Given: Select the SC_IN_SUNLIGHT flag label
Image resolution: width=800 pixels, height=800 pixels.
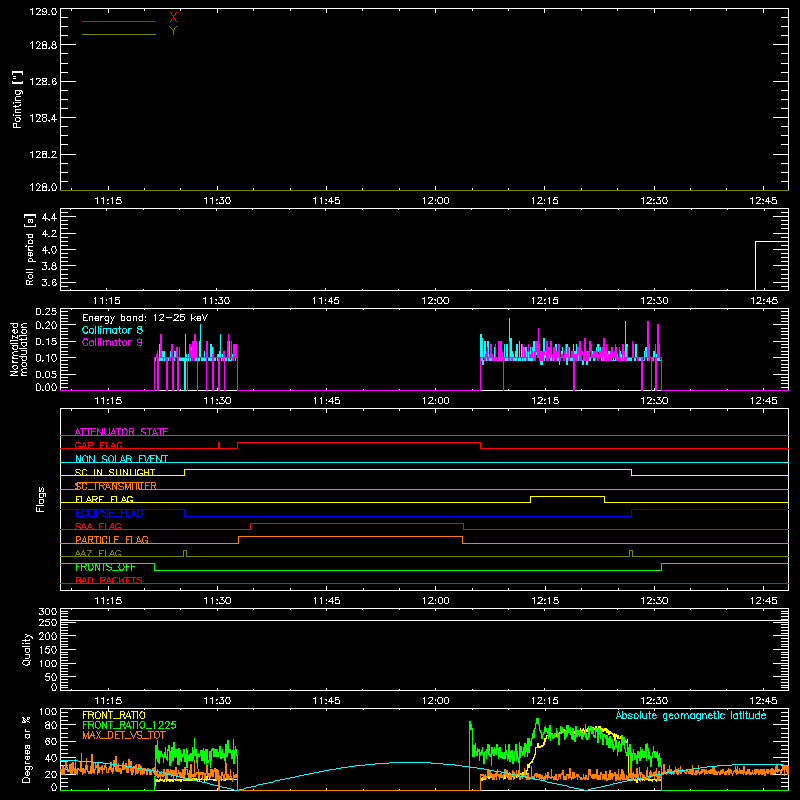Looking at the screenshot, I should 115,472.
